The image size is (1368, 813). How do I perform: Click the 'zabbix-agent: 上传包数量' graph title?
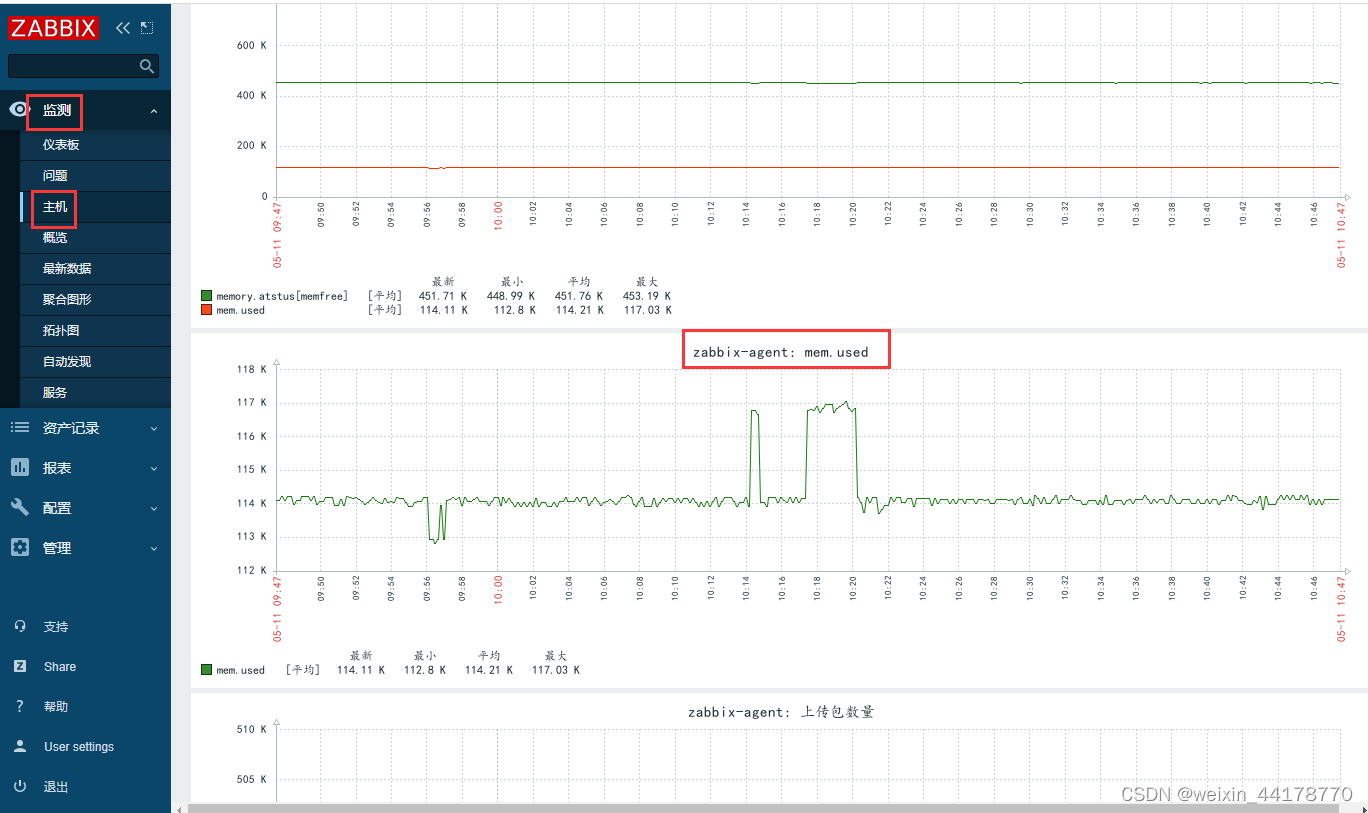click(x=781, y=712)
